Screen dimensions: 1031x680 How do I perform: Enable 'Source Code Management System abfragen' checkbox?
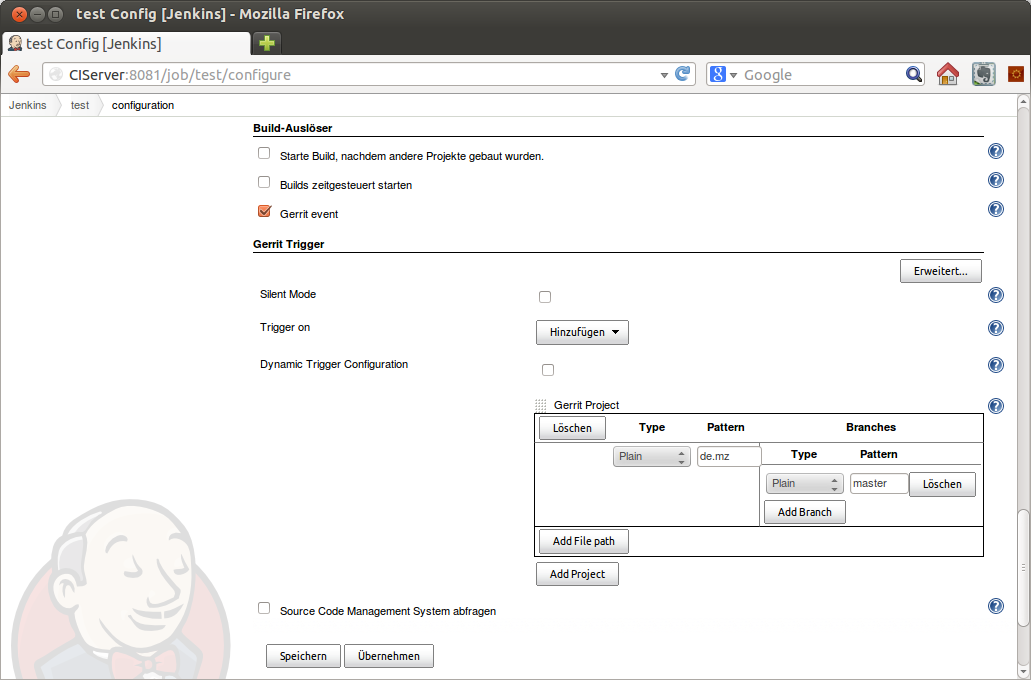(x=264, y=608)
